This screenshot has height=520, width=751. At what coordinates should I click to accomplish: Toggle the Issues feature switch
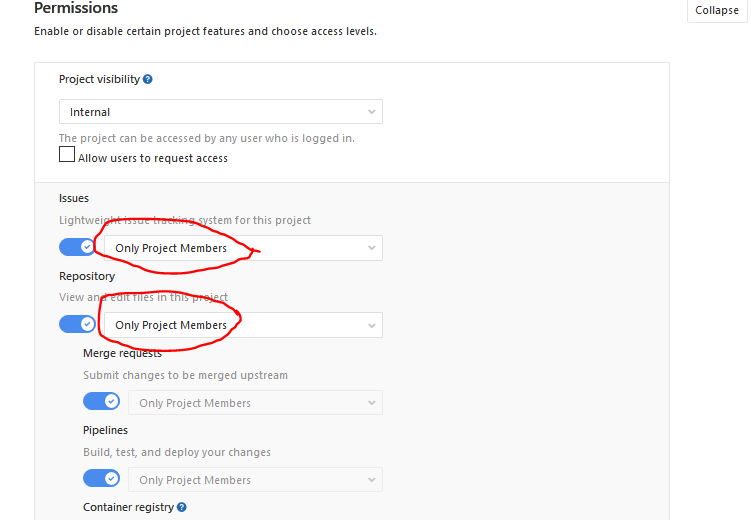(x=77, y=247)
